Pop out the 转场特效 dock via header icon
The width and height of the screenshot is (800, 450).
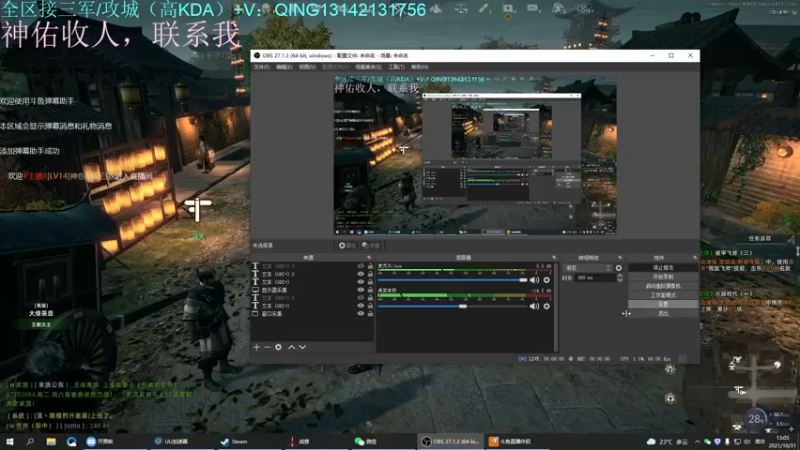pos(620,258)
